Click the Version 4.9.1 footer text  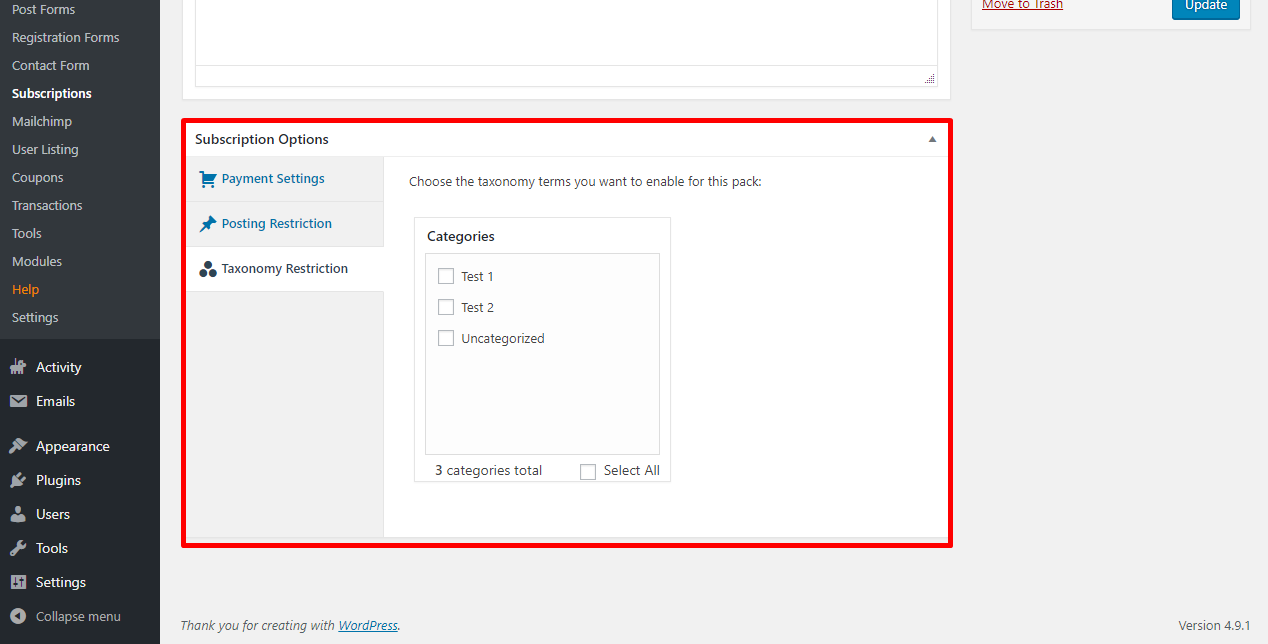tap(1214, 625)
